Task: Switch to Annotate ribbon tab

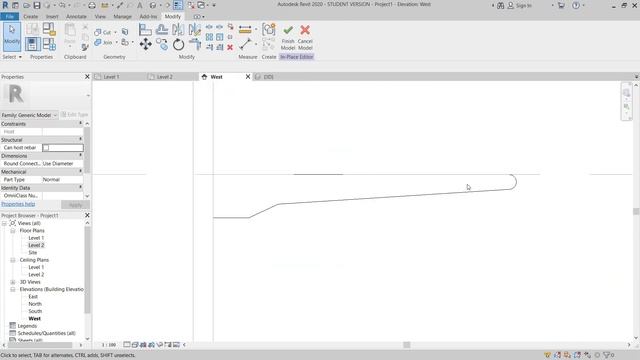Action: coord(76,16)
